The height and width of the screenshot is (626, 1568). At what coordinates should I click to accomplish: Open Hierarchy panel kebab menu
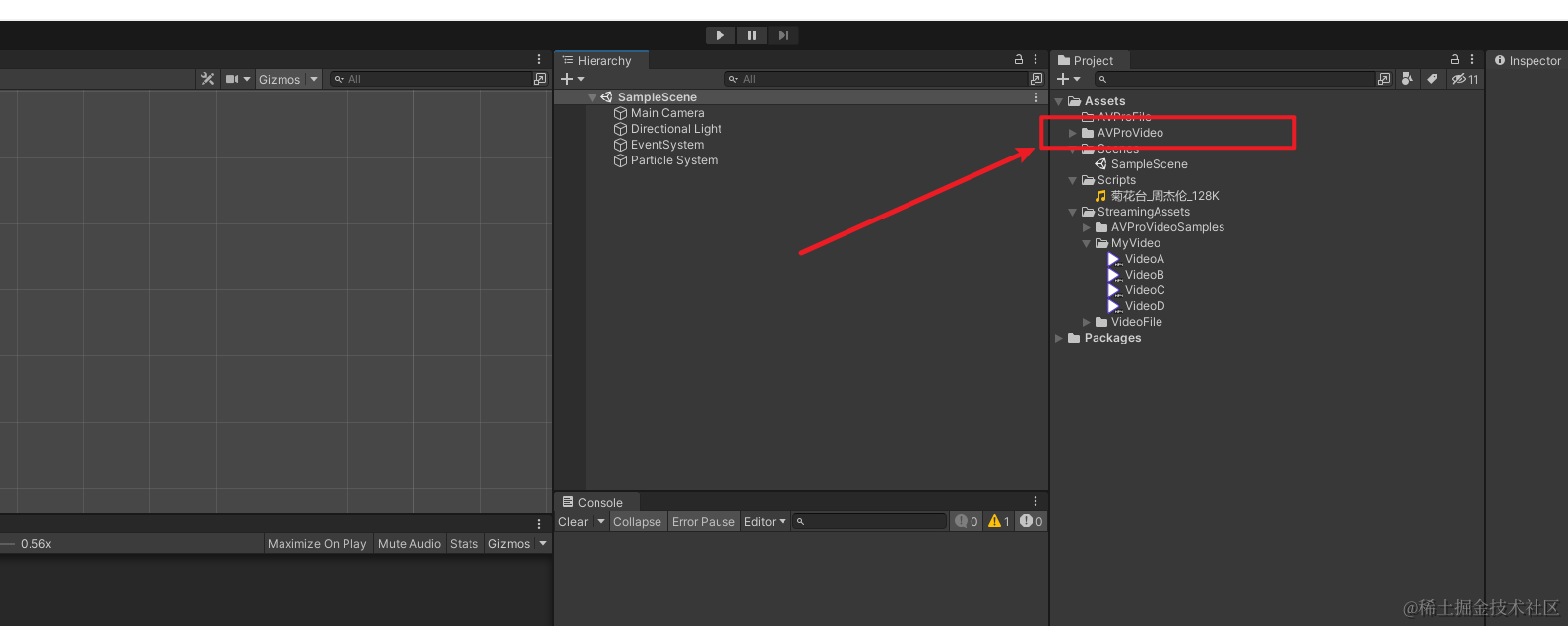click(1035, 59)
